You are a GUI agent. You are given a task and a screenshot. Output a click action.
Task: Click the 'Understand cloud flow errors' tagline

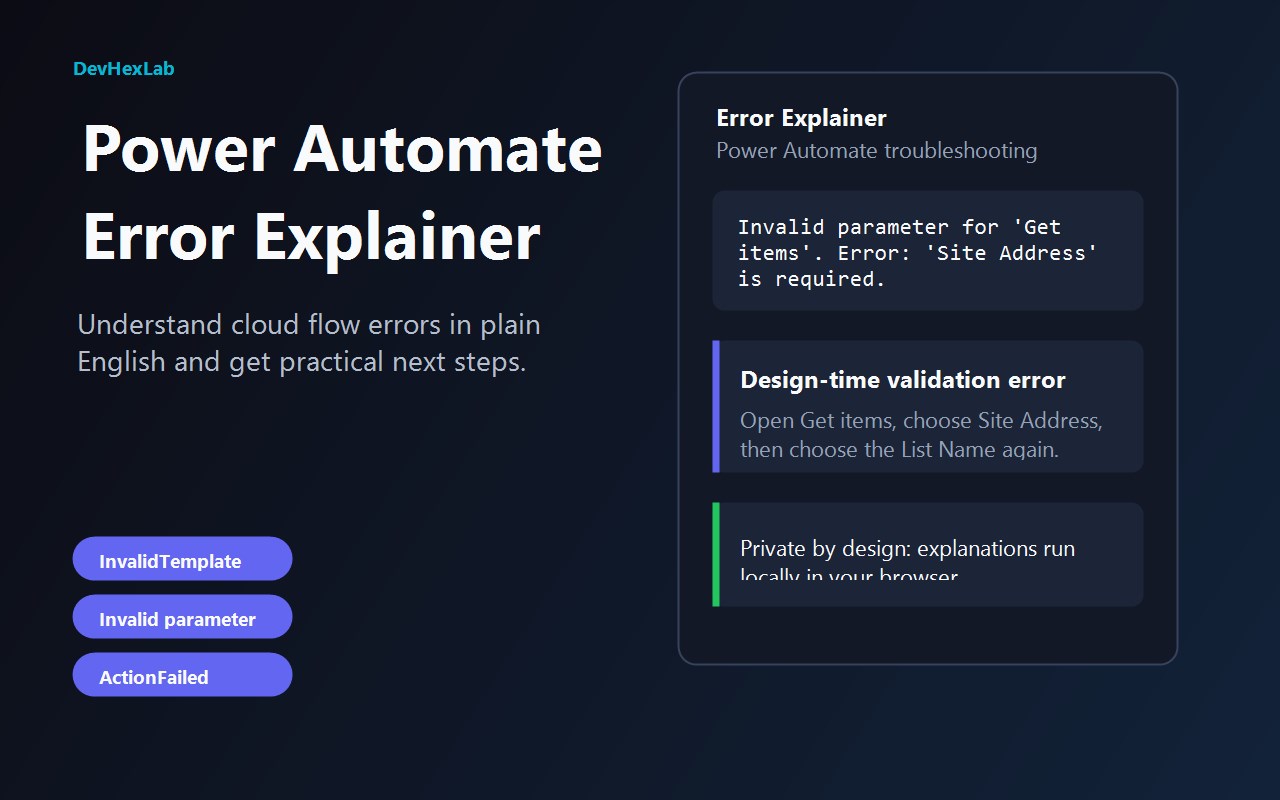pyautogui.click(x=309, y=343)
